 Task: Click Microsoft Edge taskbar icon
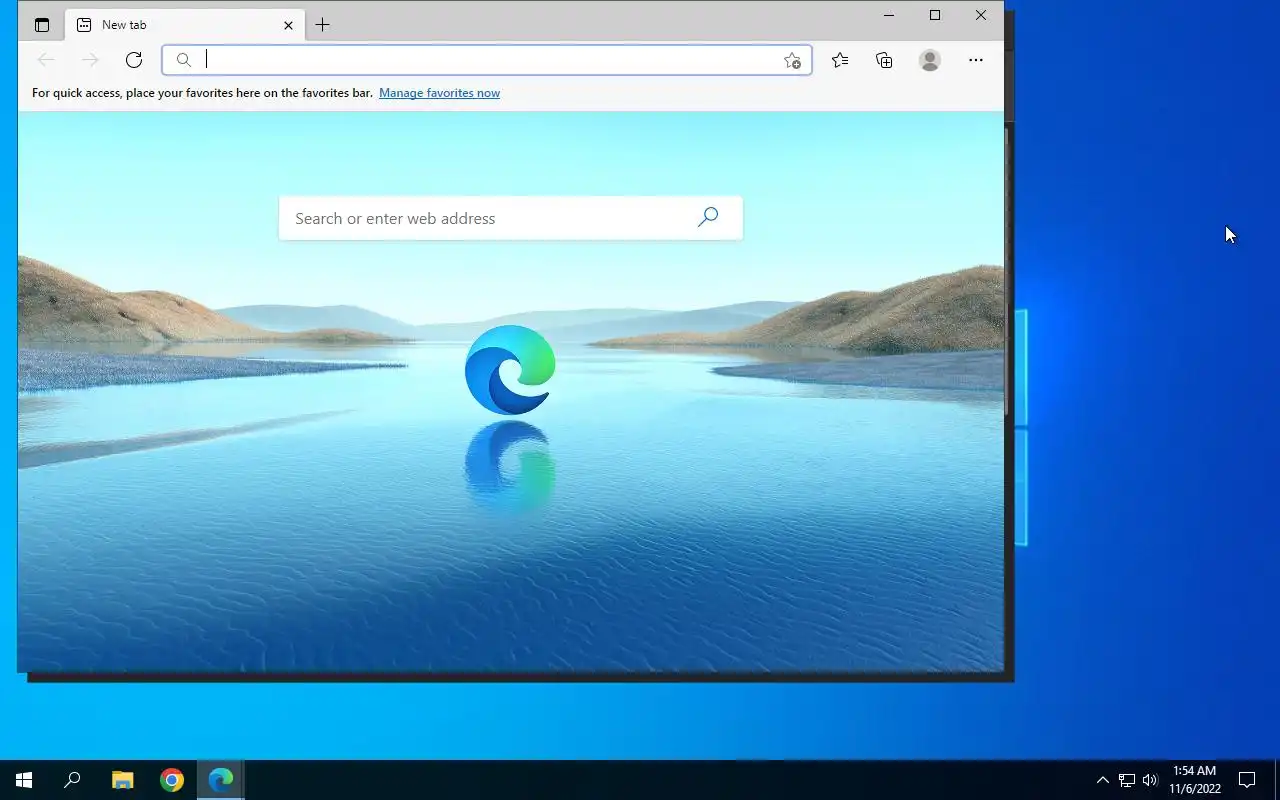point(221,780)
